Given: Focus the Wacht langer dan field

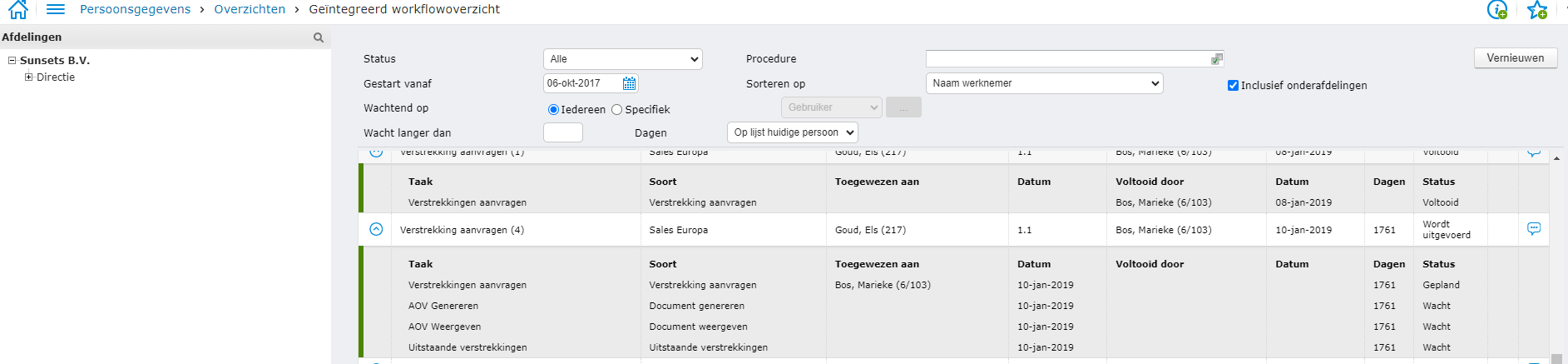Looking at the screenshot, I should point(563,132).
